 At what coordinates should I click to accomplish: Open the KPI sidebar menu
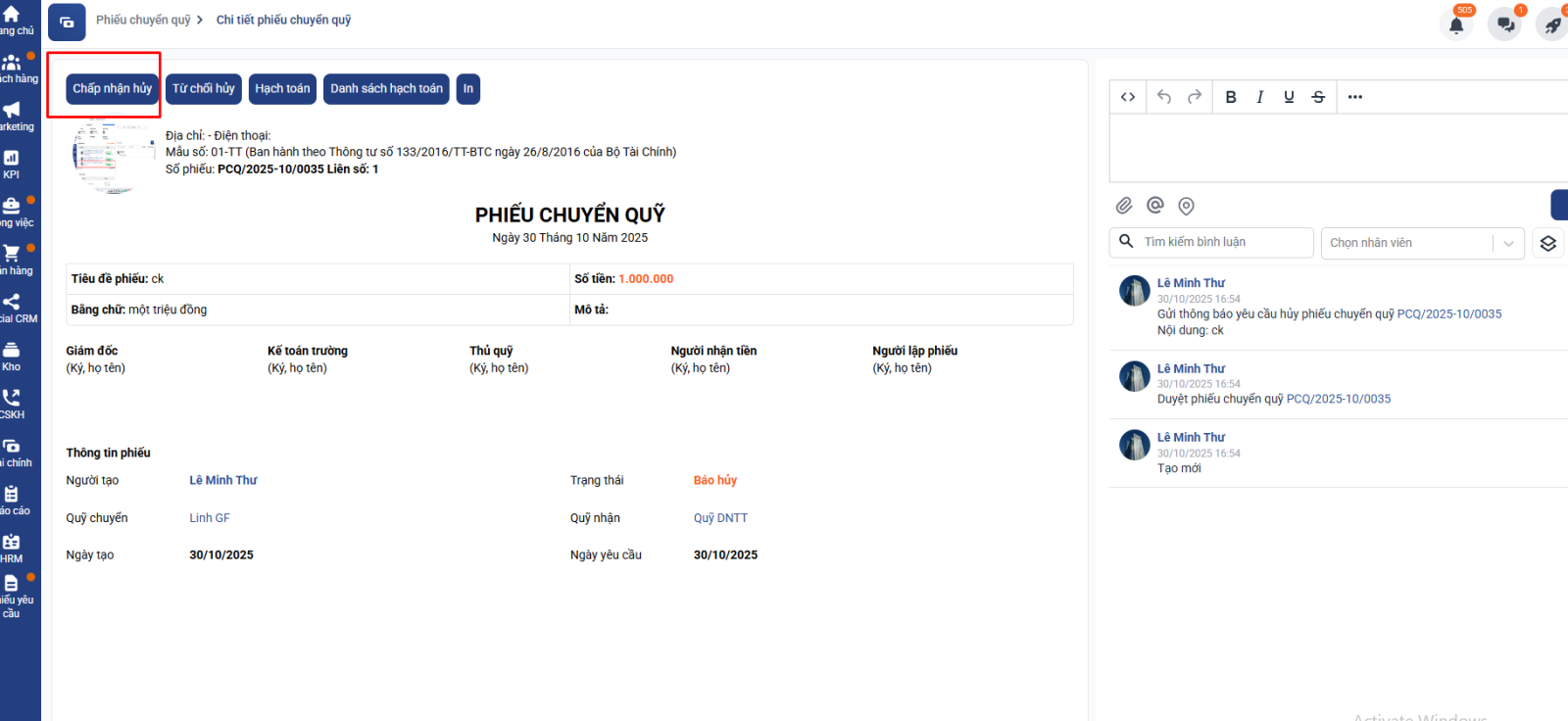coord(12,164)
